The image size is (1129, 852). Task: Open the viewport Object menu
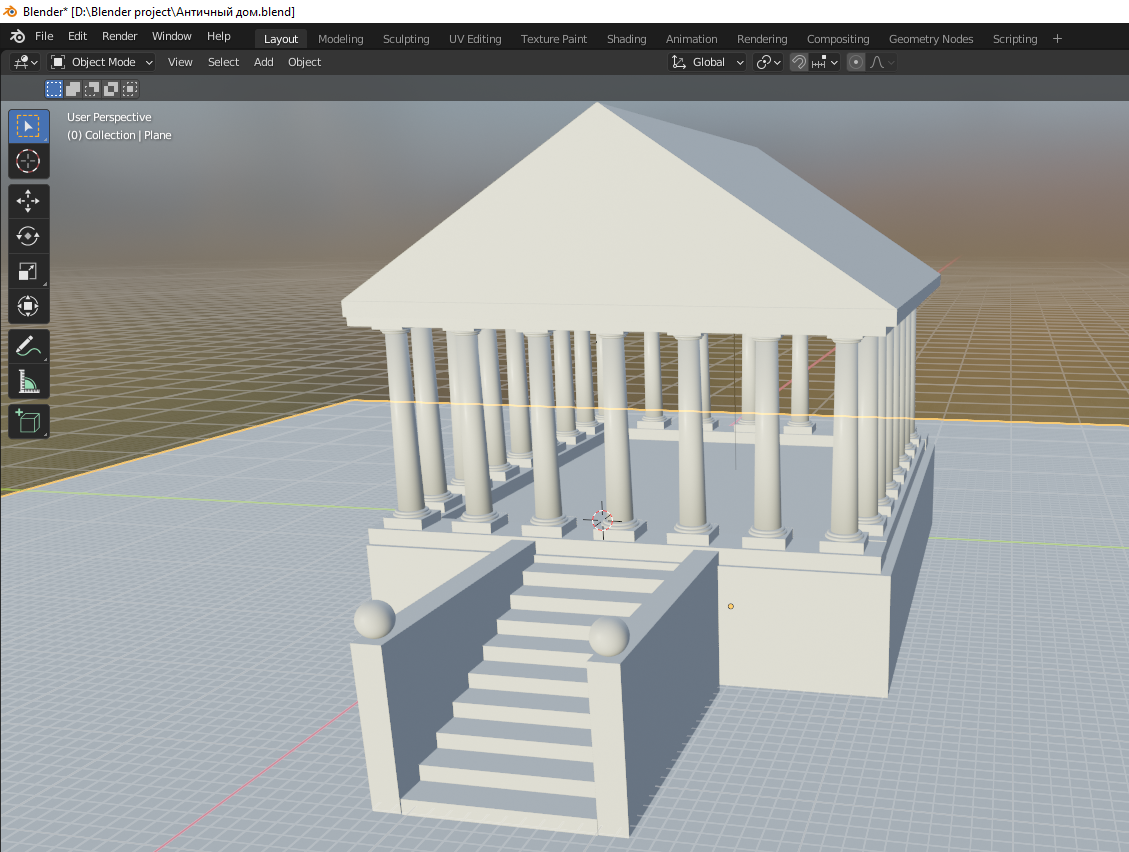(305, 62)
